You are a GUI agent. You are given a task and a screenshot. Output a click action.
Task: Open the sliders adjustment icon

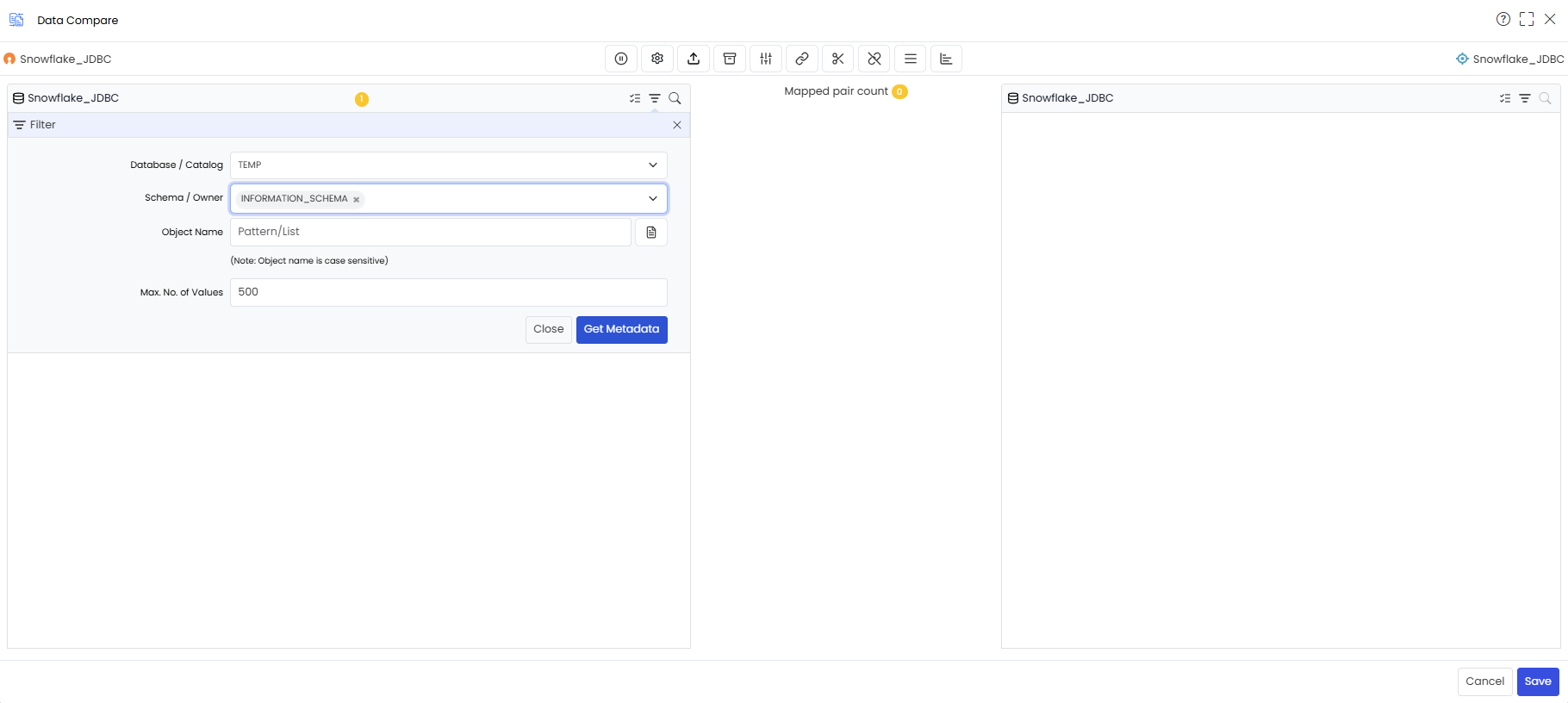click(766, 59)
